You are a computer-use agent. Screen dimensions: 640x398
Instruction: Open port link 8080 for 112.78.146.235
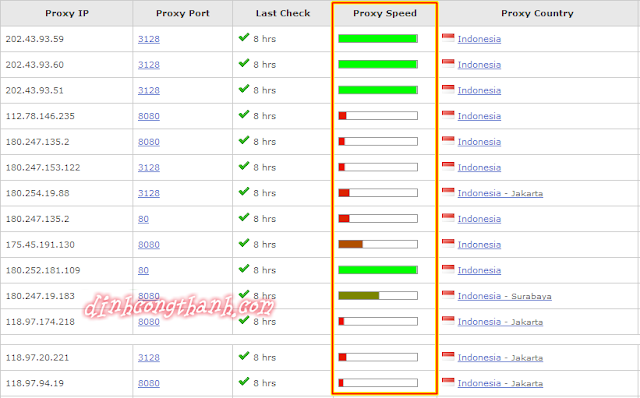pos(149,116)
